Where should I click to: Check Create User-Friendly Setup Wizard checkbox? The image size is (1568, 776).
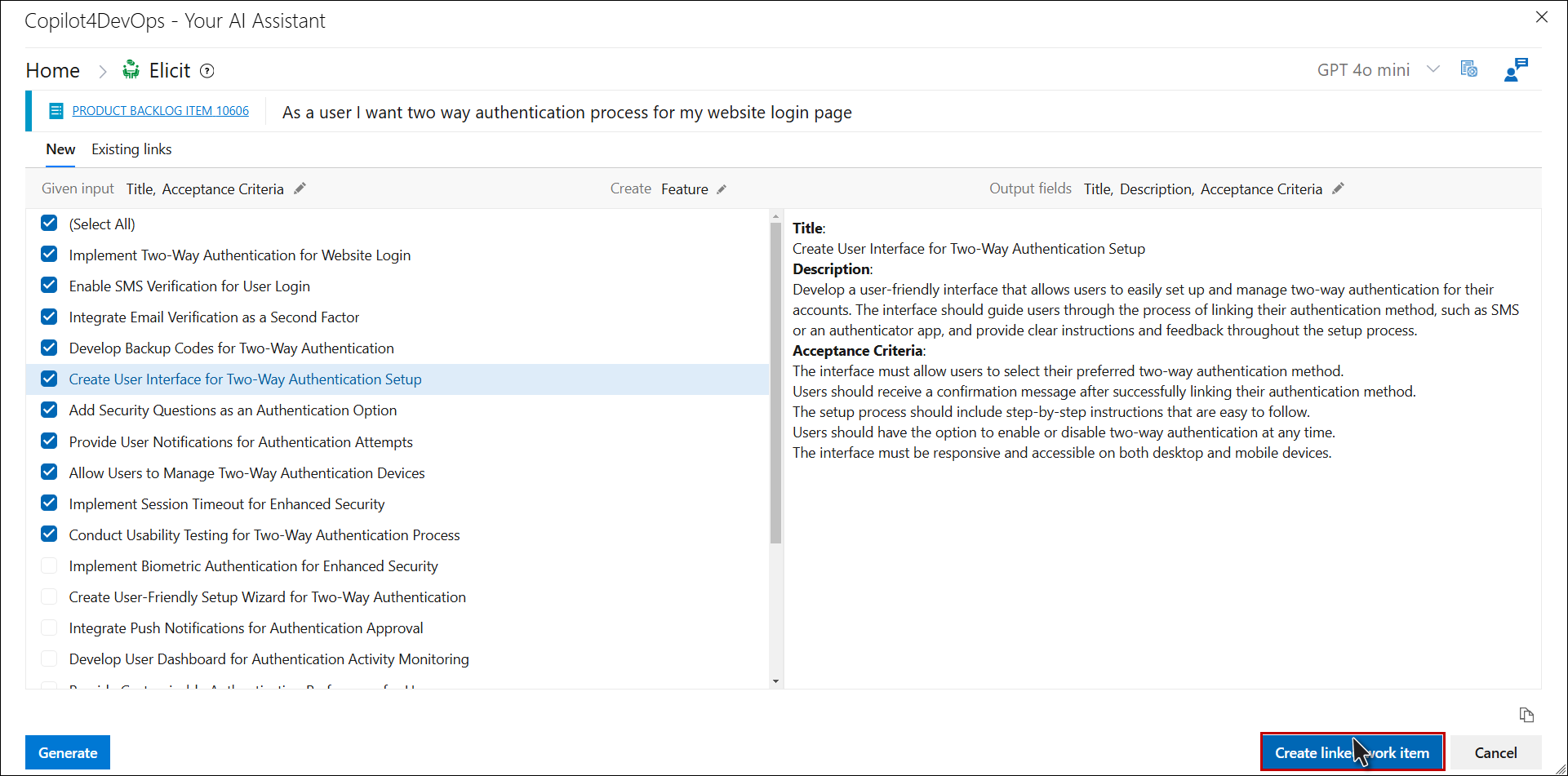click(49, 596)
